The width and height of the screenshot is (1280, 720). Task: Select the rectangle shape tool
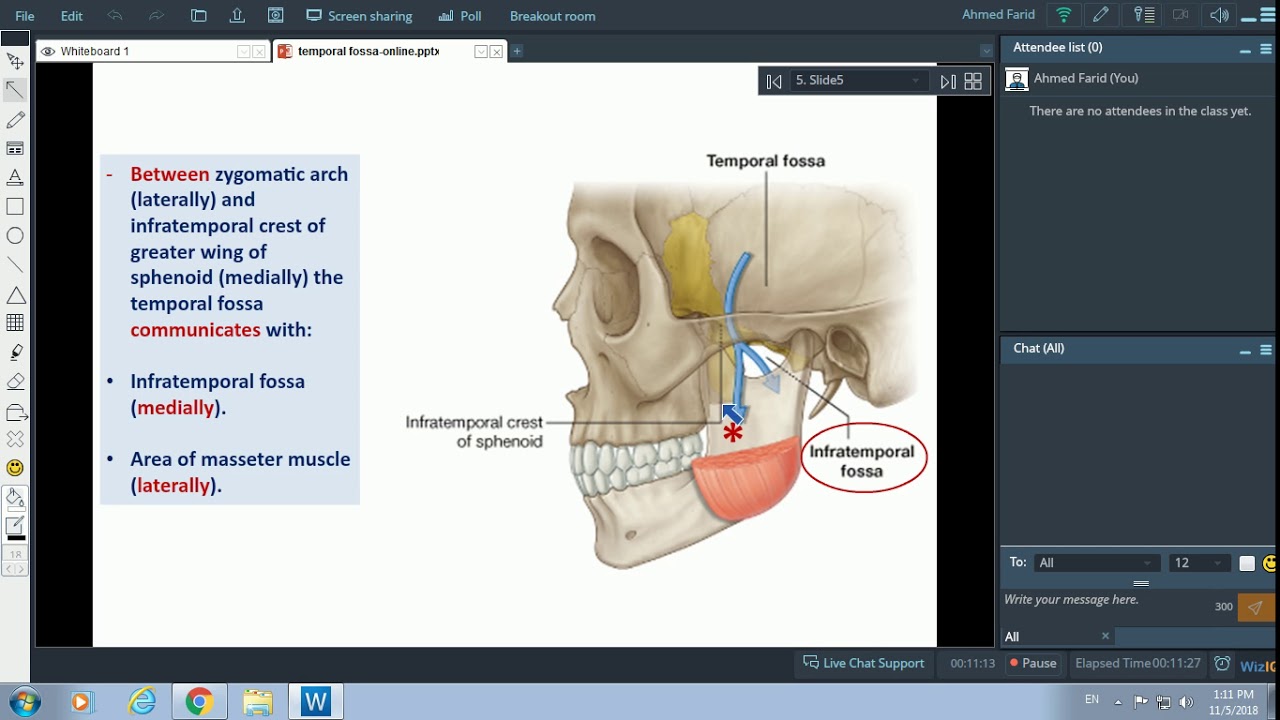click(x=15, y=206)
